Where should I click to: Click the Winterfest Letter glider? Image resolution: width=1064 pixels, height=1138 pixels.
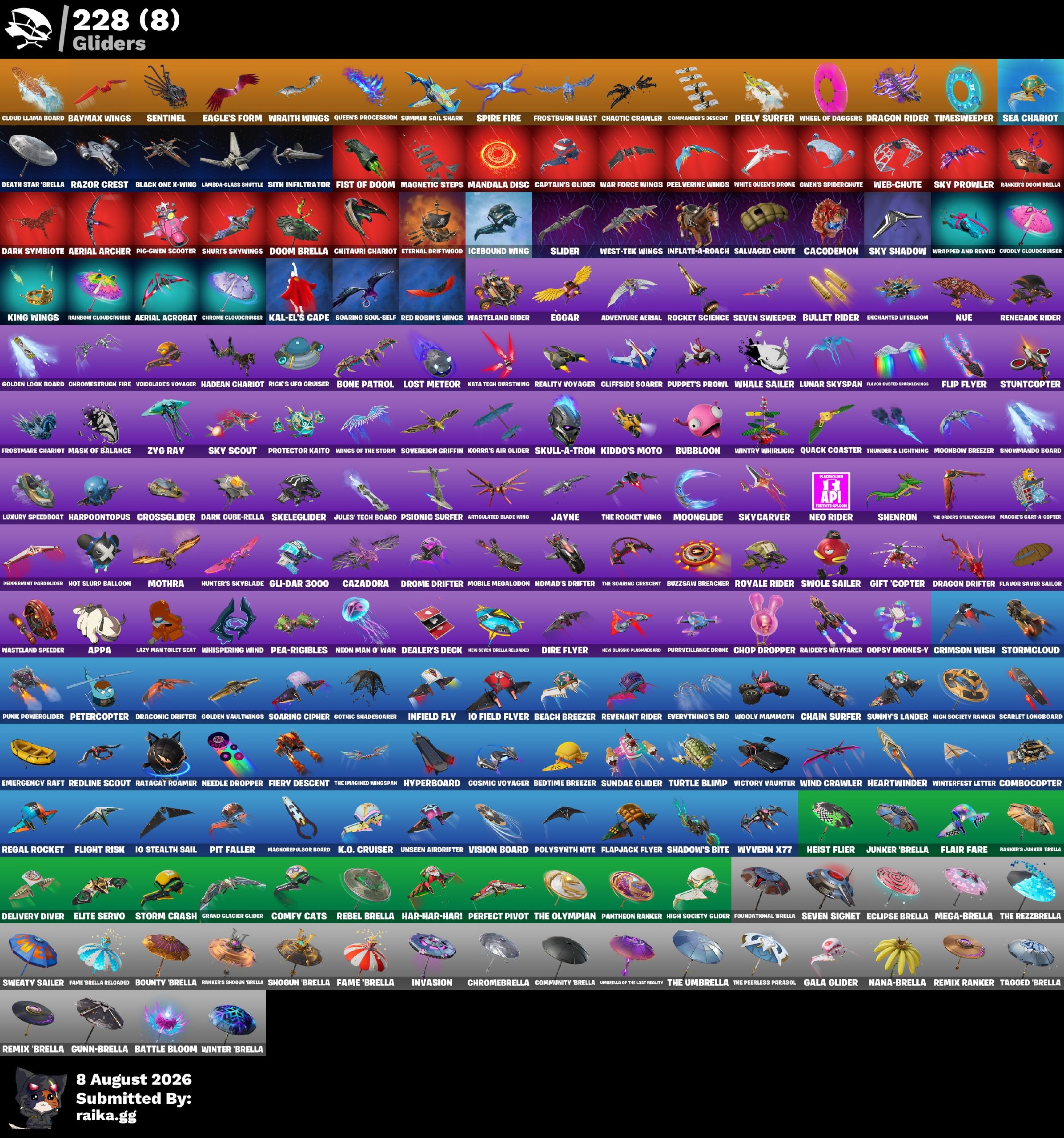(x=964, y=756)
